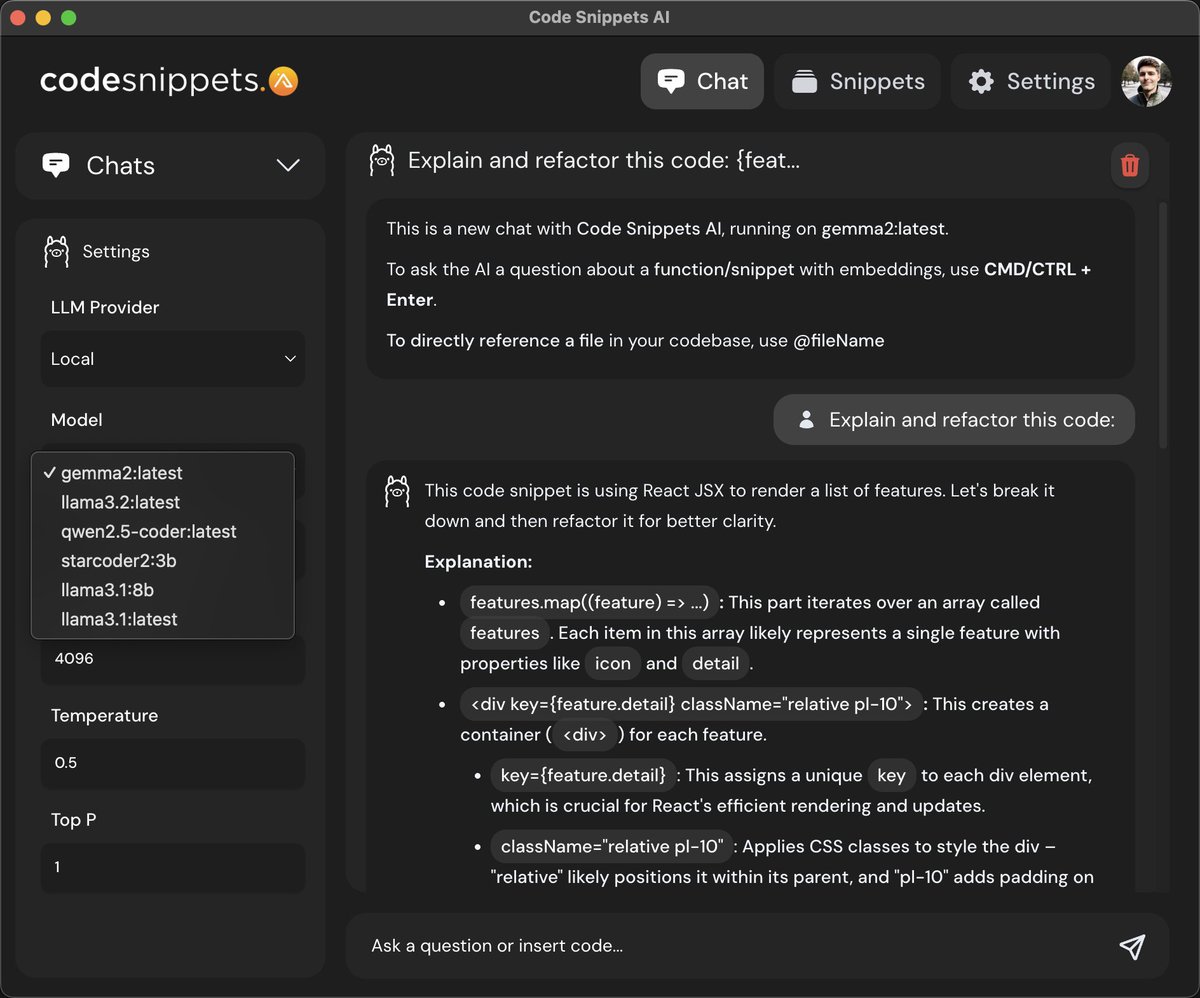Click llama icon beside sidebar Settings
This screenshot has width=1200, height=998.
point(57,251)
